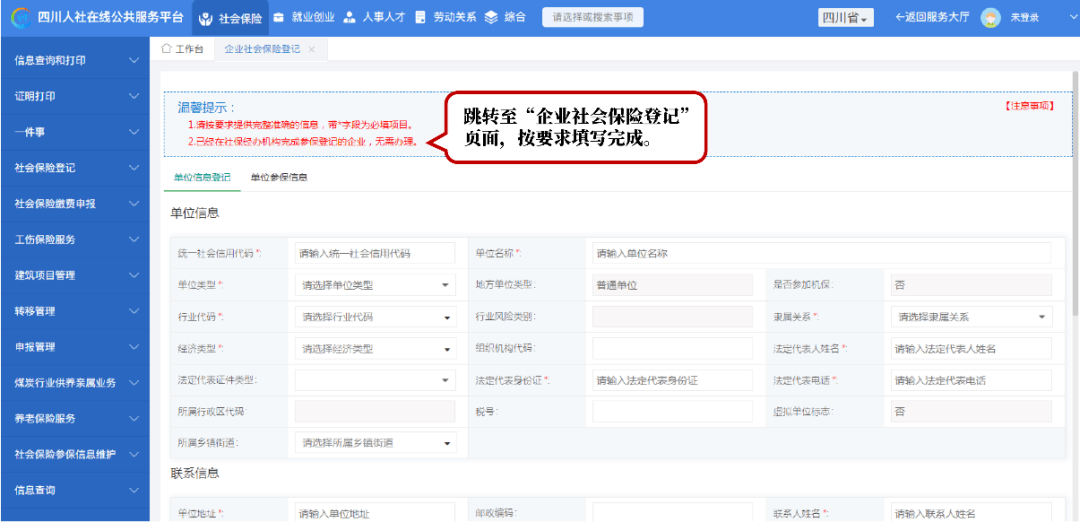The image size is (1080, 522).
Task: Open the 综合 navigation item
Action: (505, 18)
